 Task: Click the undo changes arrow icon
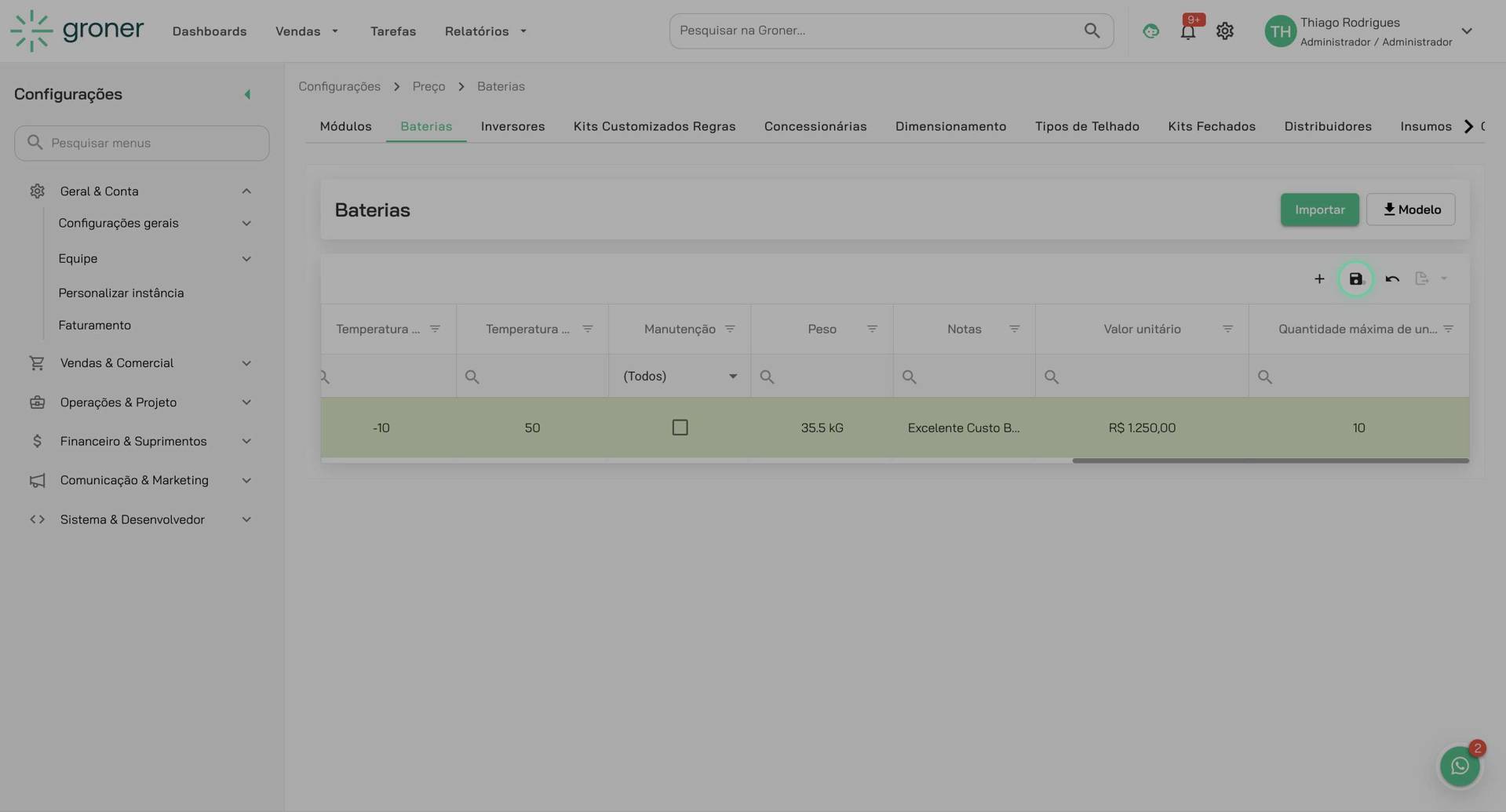coord(1392,279)
